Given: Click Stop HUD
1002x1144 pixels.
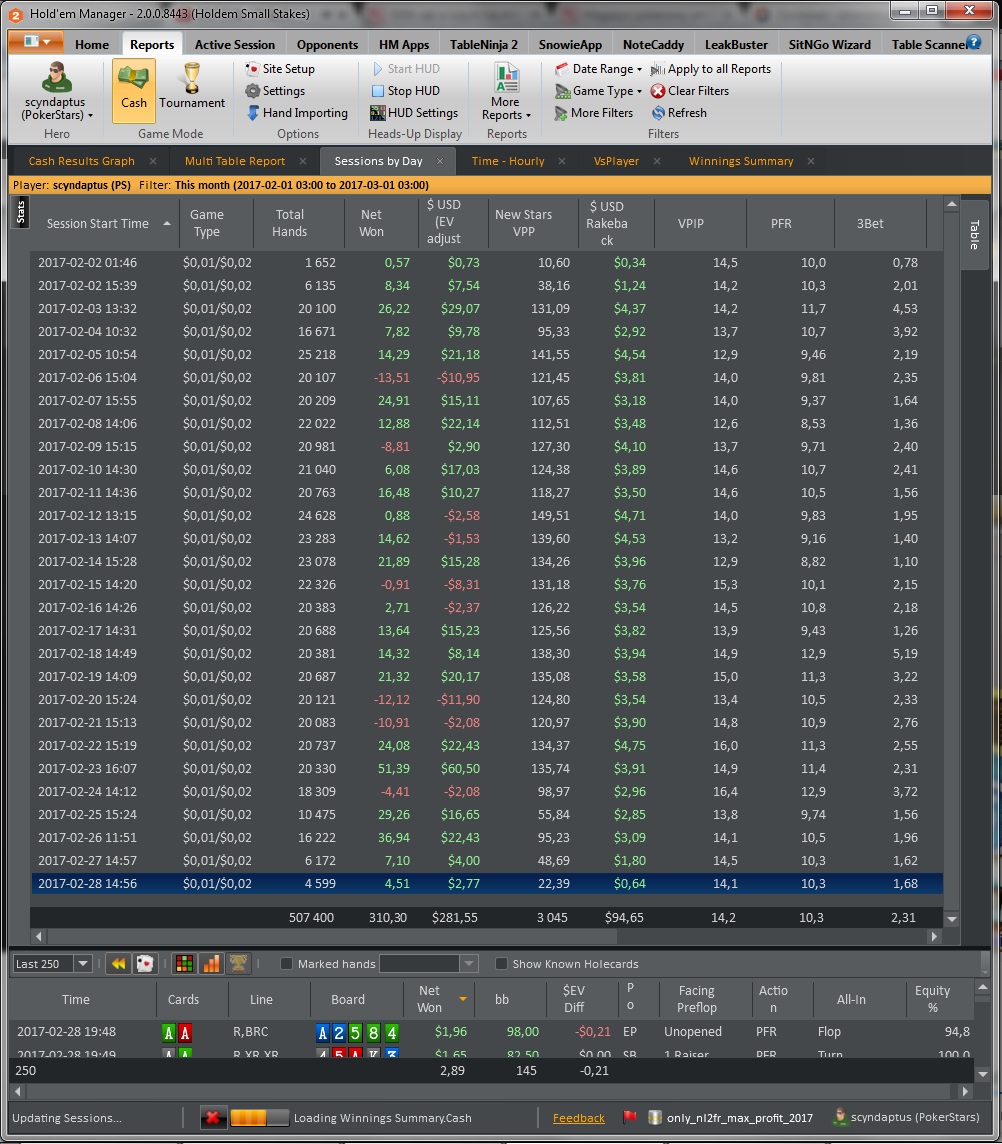Looking at the screenshot, I should 405,90.
